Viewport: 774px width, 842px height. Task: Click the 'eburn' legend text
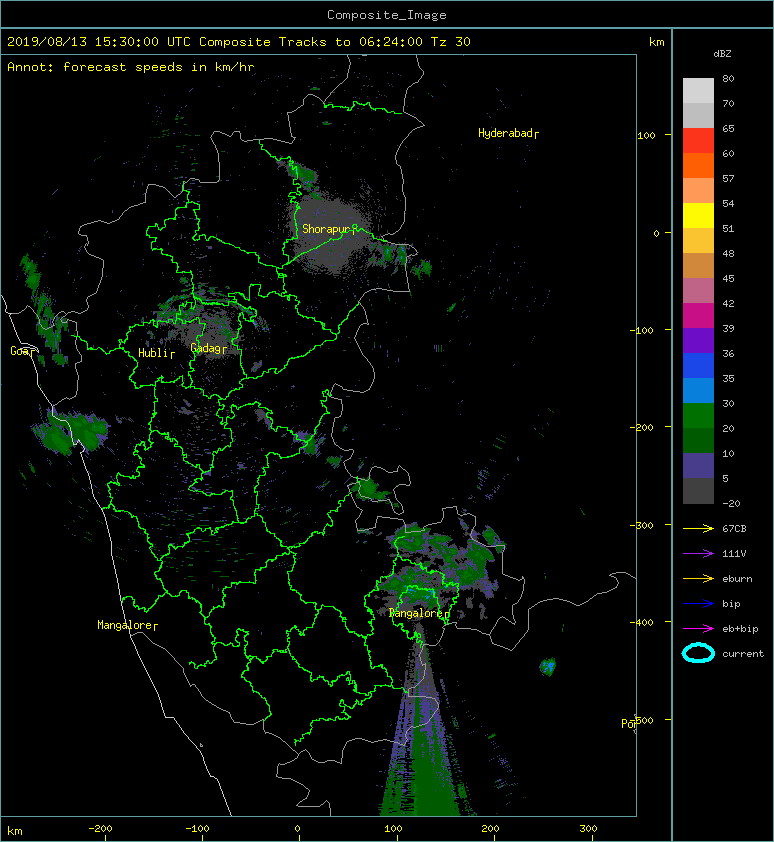point(737,579)
